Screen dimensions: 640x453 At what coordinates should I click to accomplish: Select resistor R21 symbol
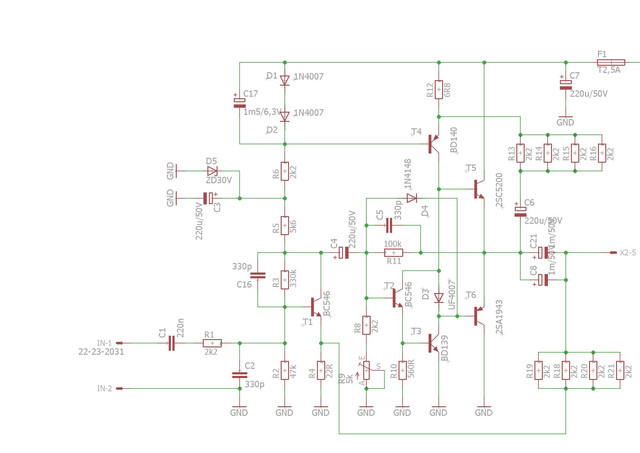(620, 370)
